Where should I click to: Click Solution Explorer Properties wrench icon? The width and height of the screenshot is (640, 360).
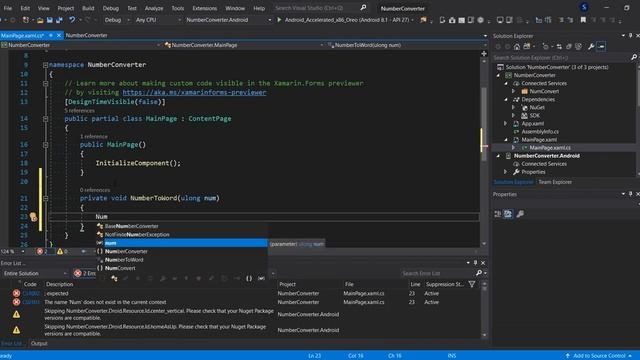coord(591,47)
